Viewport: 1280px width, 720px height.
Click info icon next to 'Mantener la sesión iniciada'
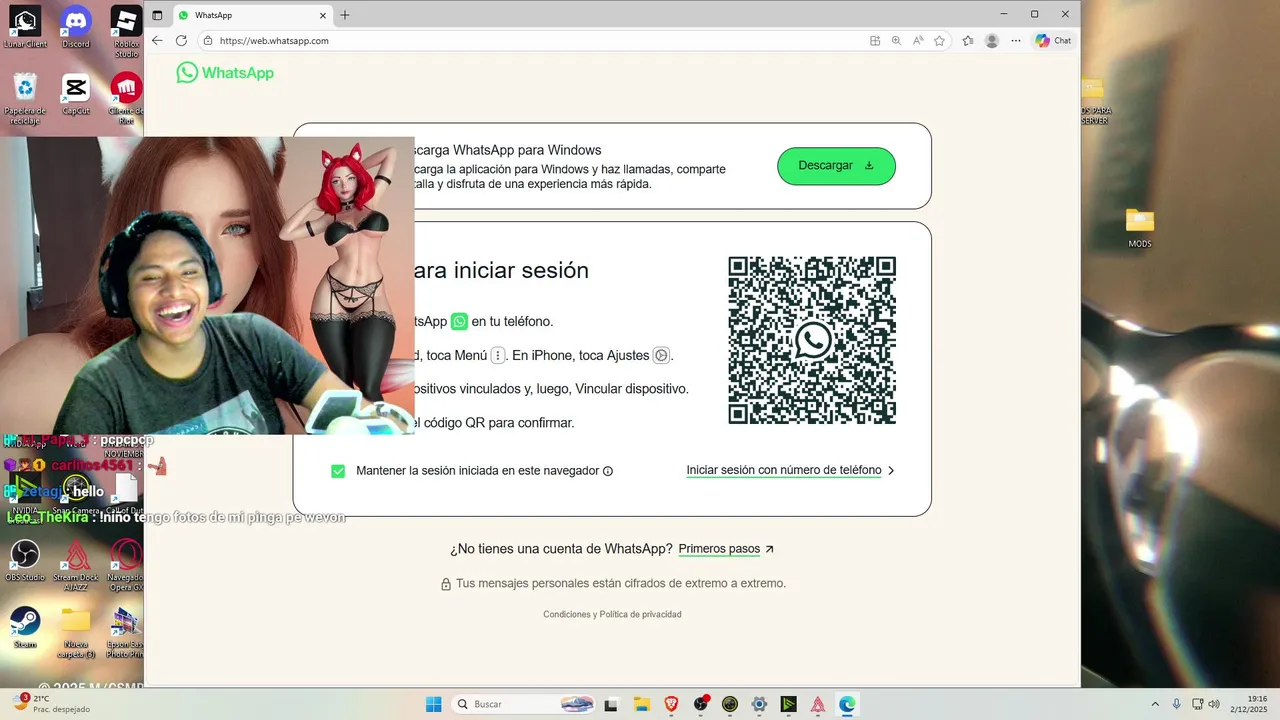point(608,471)
